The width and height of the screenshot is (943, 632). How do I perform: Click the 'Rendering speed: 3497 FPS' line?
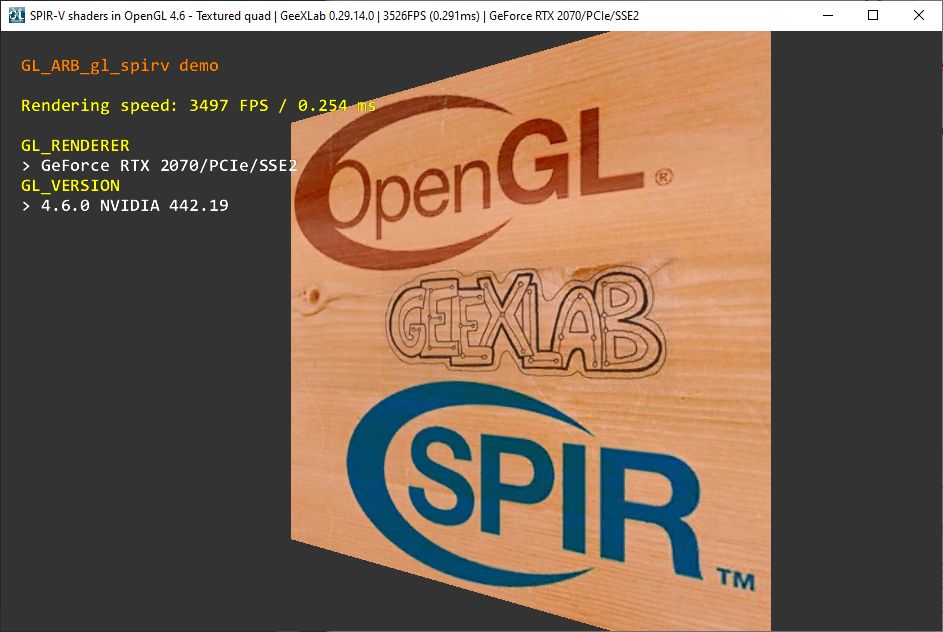(198, 106)
